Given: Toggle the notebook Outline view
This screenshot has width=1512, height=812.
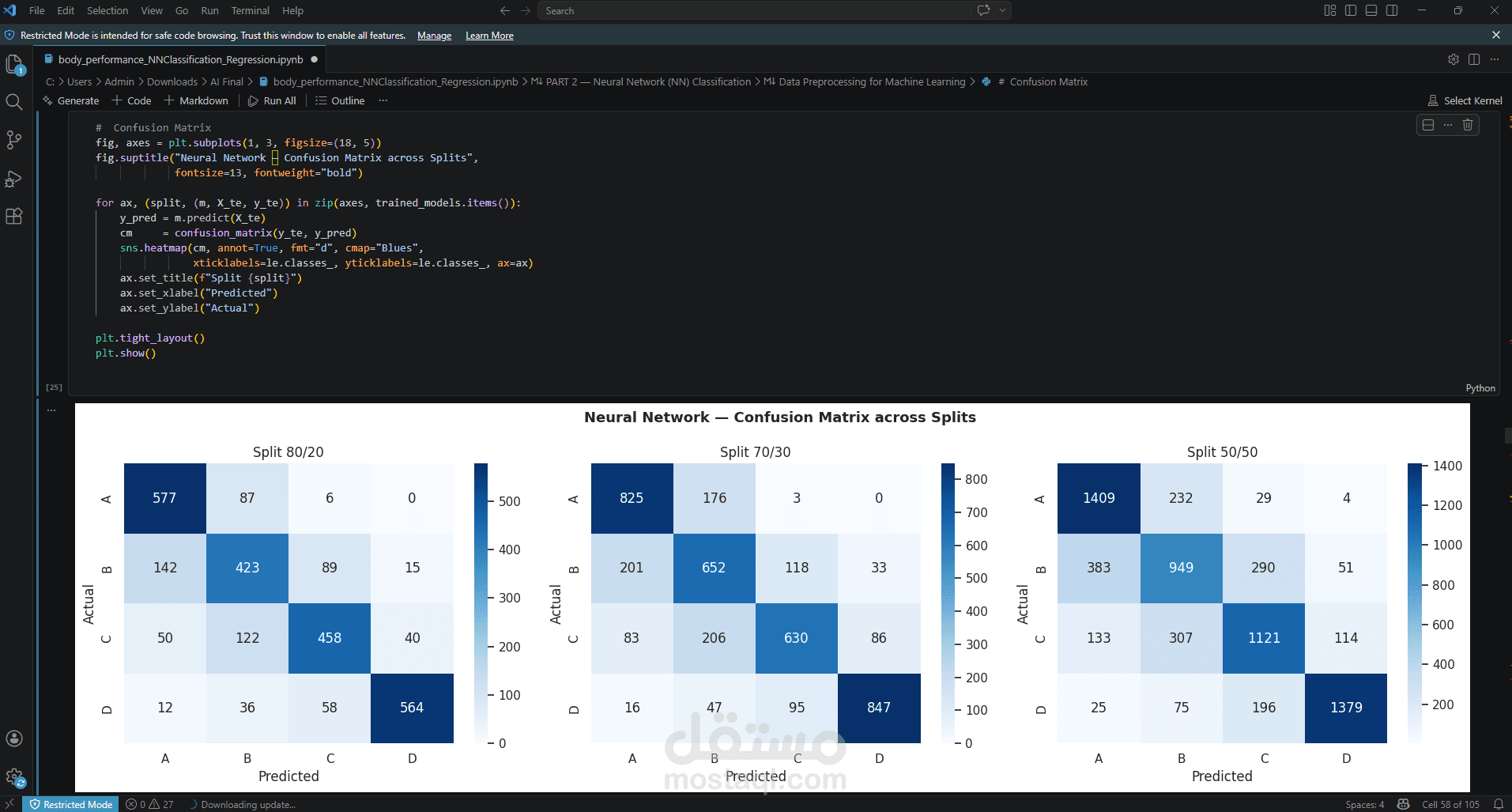Looking at the screenshot, I should tap(340, 100).
